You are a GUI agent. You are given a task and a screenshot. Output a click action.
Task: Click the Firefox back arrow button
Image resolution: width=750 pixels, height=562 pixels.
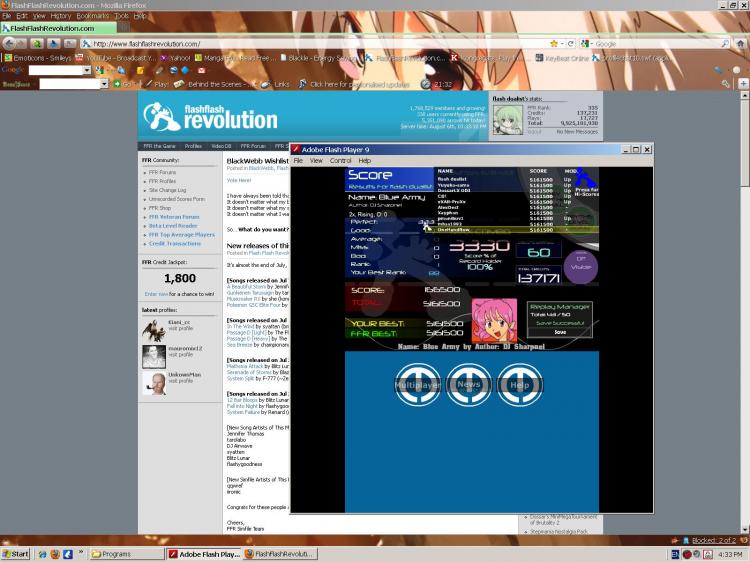pos(9,44)
